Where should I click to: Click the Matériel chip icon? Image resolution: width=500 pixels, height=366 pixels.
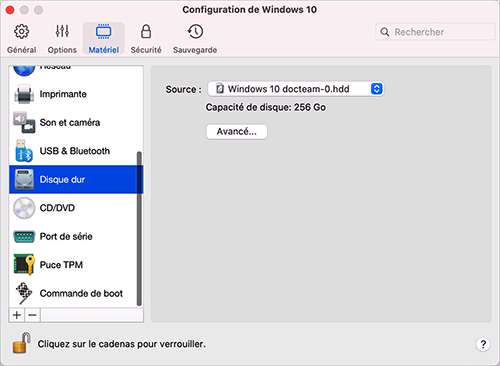[x=104, y=32]
